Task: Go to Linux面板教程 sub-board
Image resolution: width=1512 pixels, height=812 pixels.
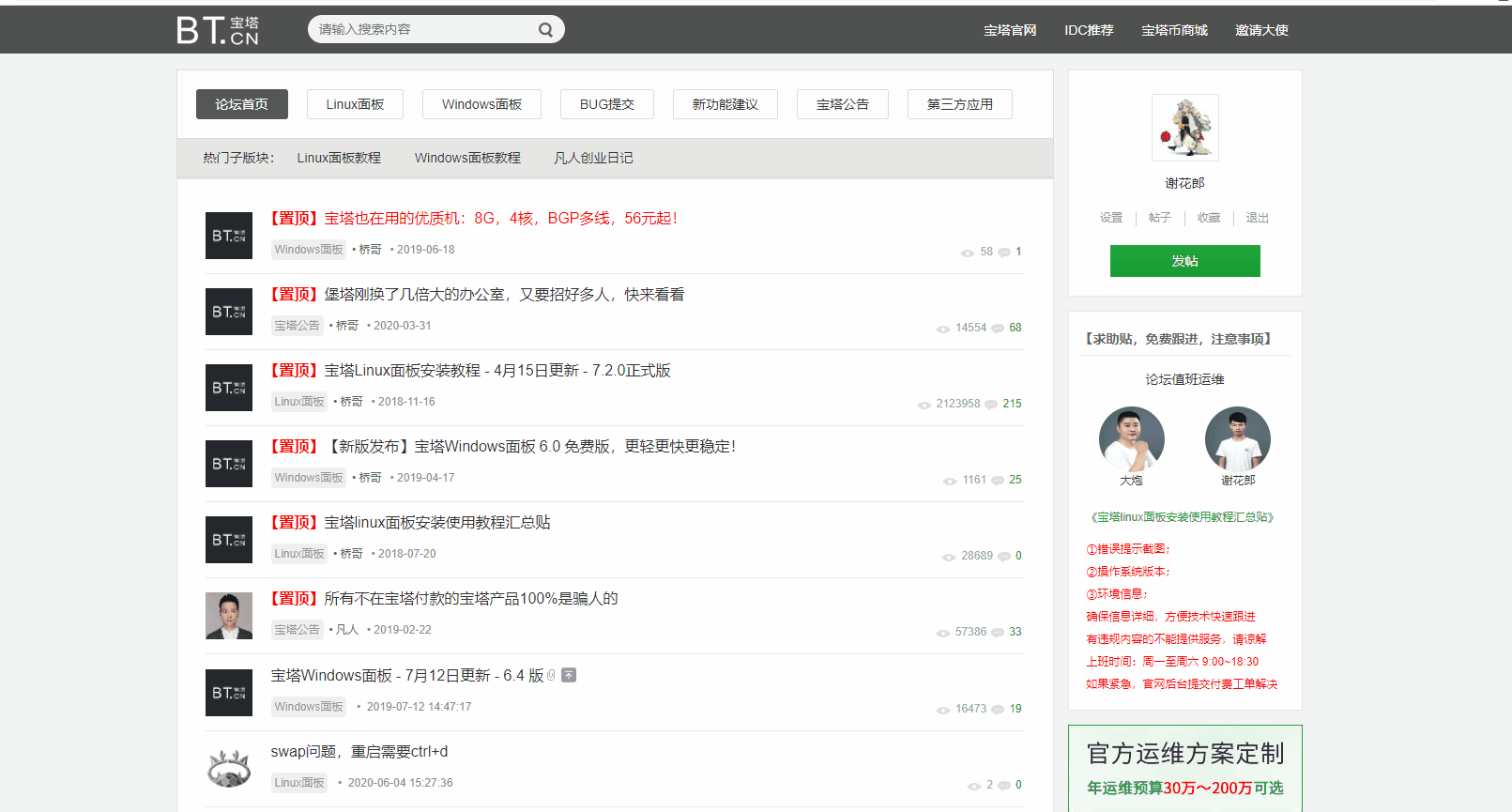Action: (339, 158)
